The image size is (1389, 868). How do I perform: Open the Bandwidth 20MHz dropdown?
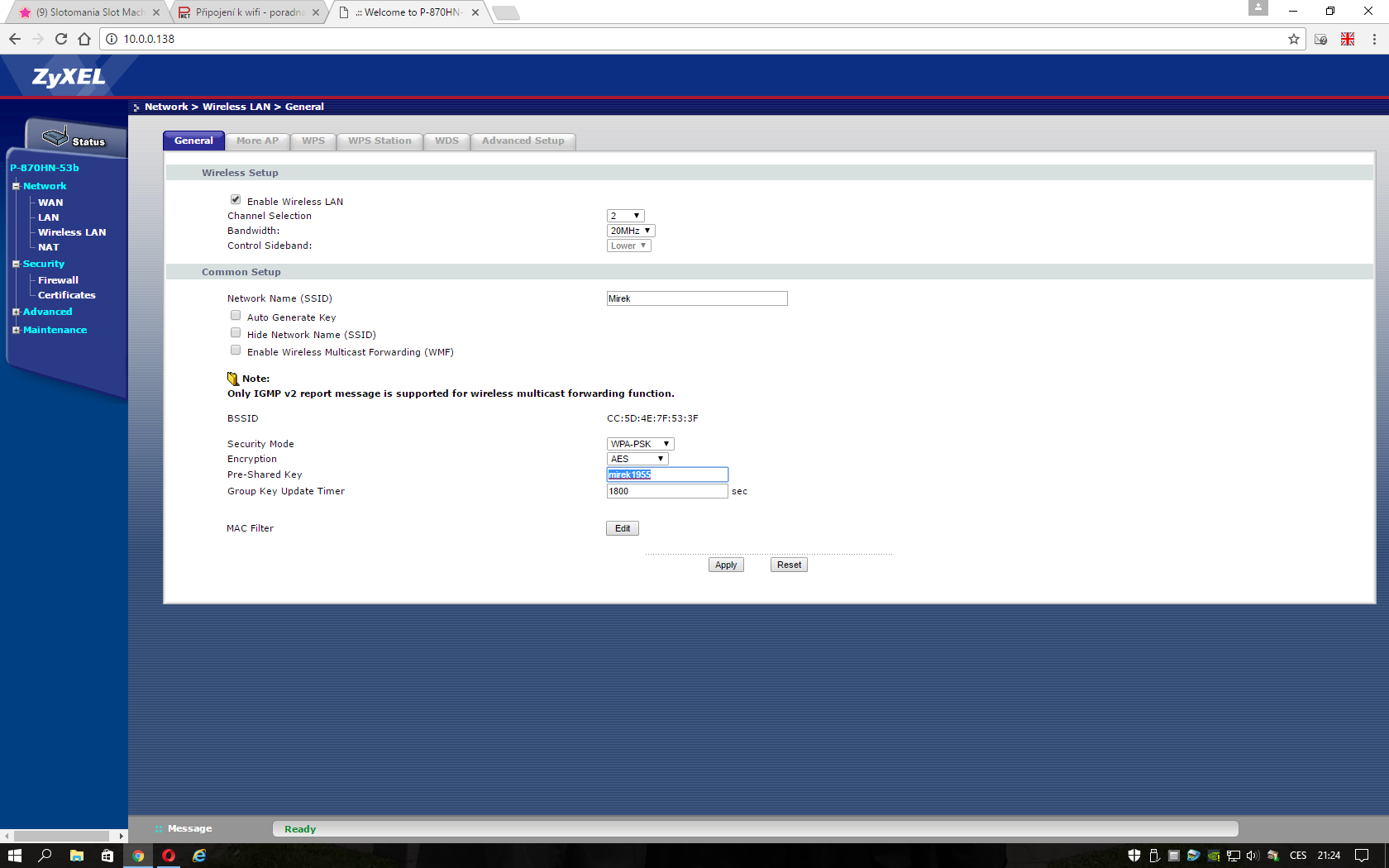[x=631, y=231]
